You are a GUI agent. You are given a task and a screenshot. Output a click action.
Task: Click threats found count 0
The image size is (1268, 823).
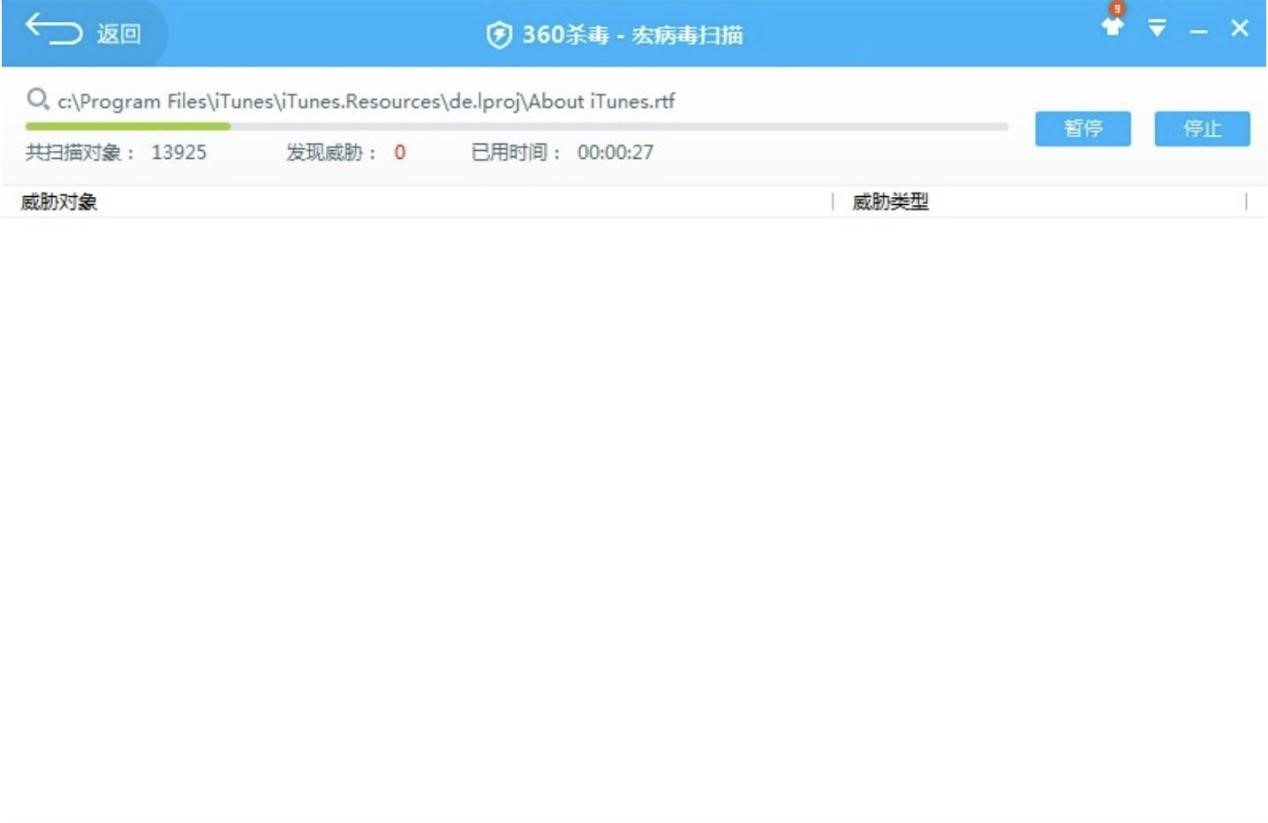pos(400,153)
